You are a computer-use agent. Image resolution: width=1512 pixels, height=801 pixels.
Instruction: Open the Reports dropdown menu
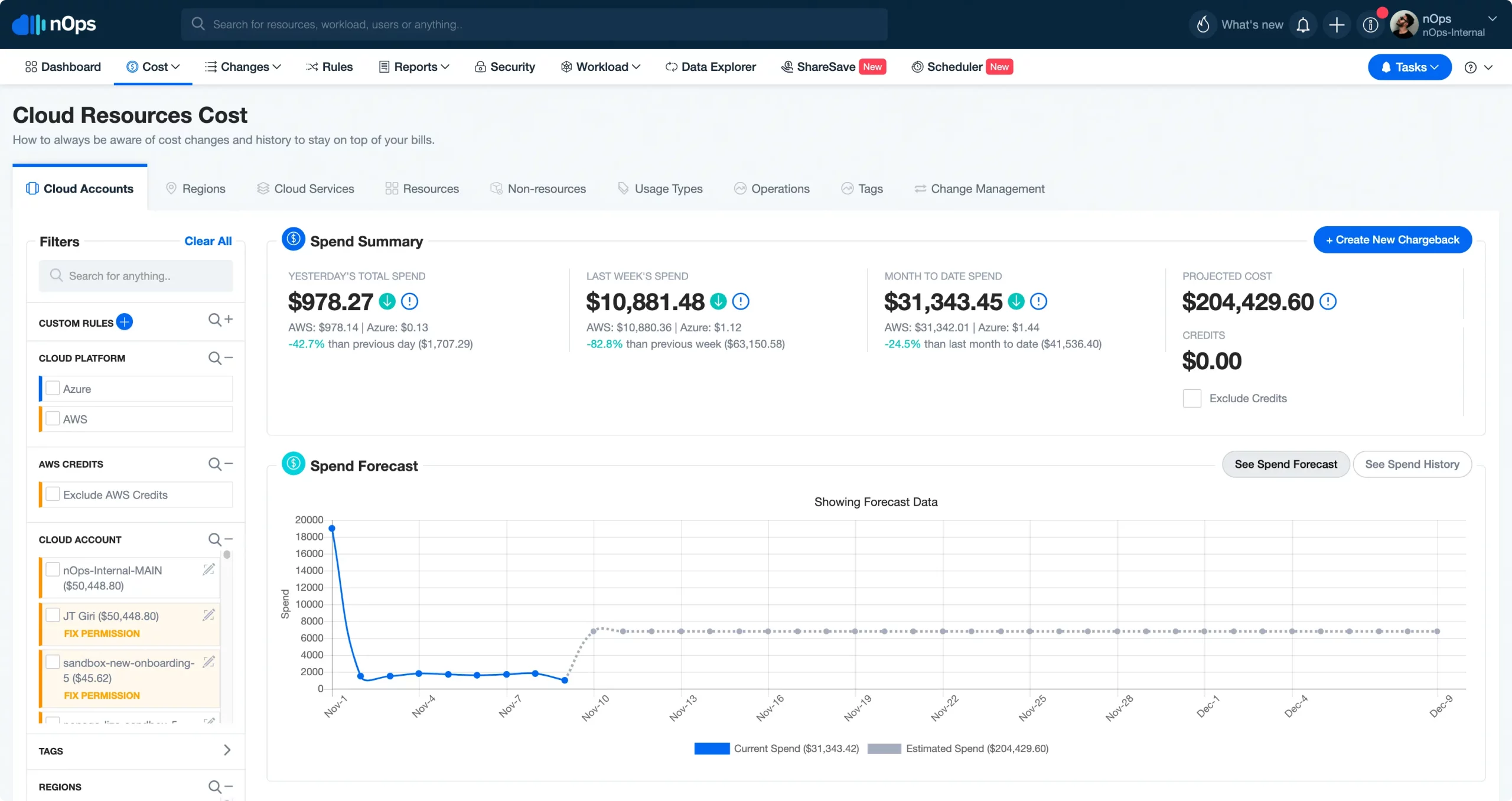[414, 67]
